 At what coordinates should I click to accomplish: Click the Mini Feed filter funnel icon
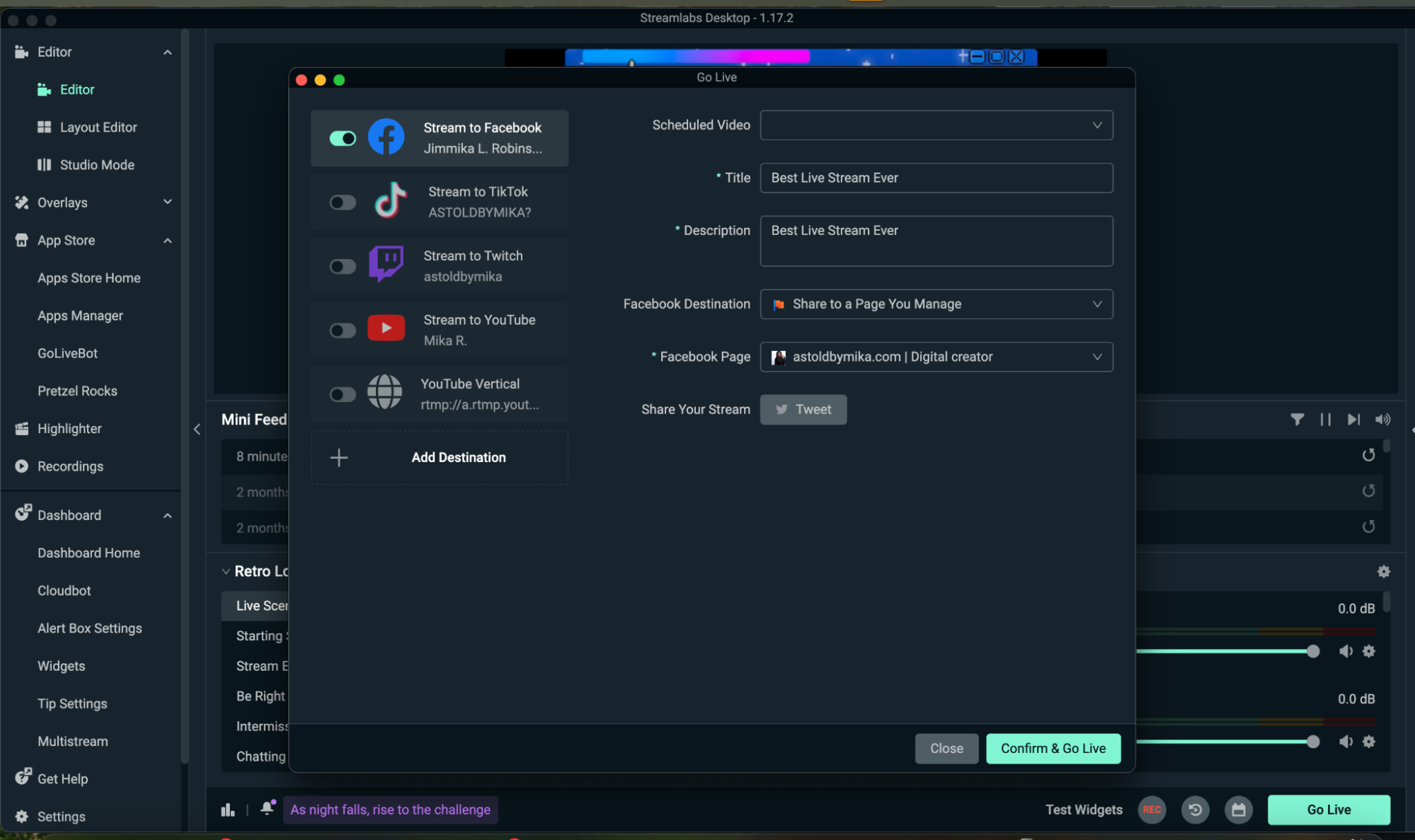click(1297, 420)
